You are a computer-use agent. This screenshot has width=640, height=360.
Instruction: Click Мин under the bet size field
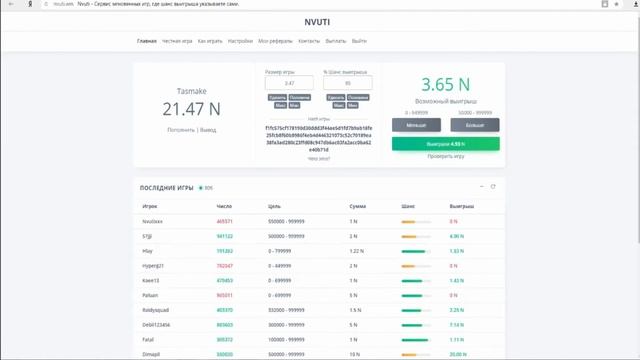294,105
